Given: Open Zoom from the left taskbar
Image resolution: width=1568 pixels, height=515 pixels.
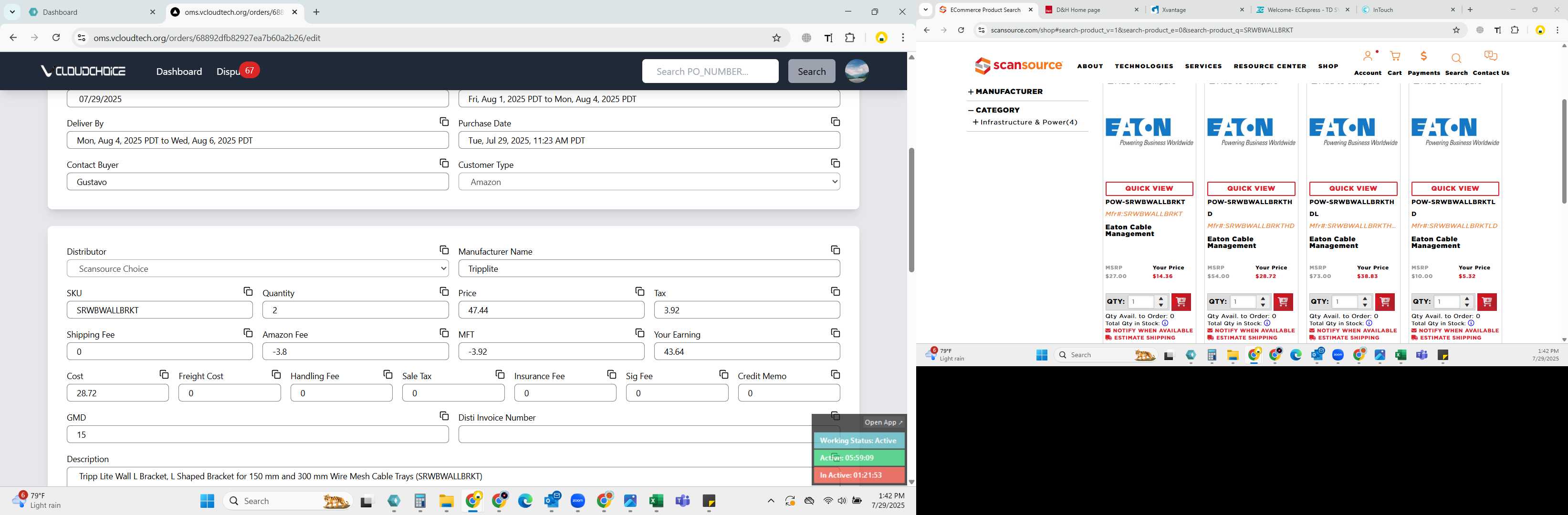Looking at the screenshot, I should click(578, 501).
